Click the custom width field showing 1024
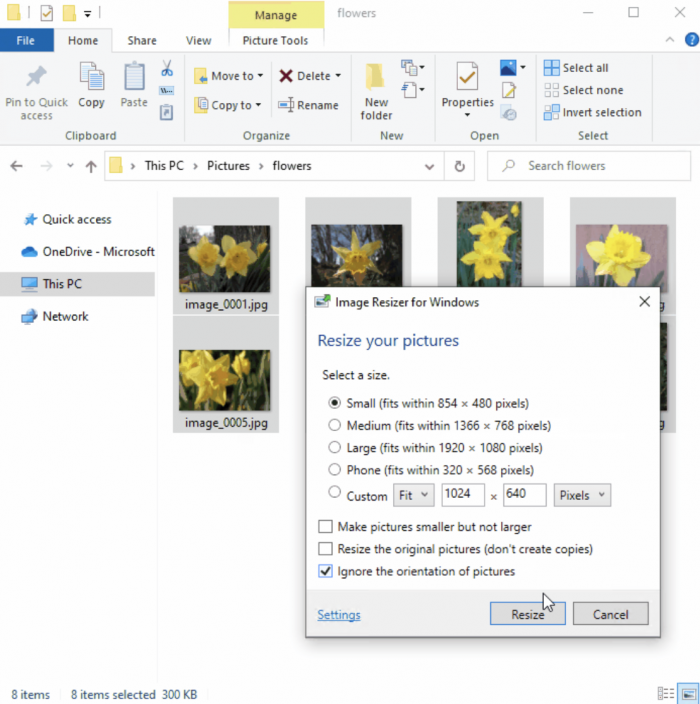700x704 pixels. click(463, 495)
